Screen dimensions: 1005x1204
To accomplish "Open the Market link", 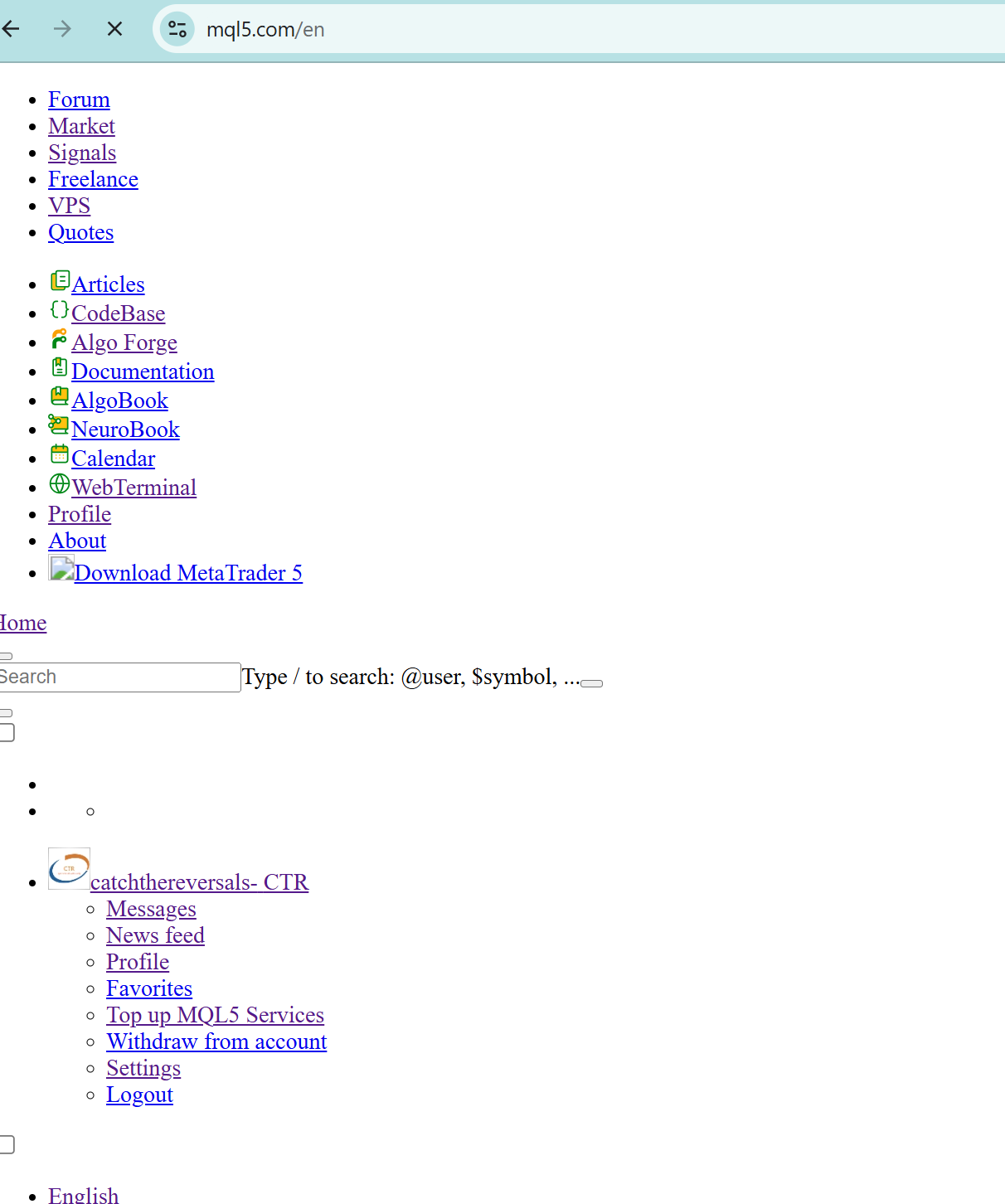I will 81,126.
